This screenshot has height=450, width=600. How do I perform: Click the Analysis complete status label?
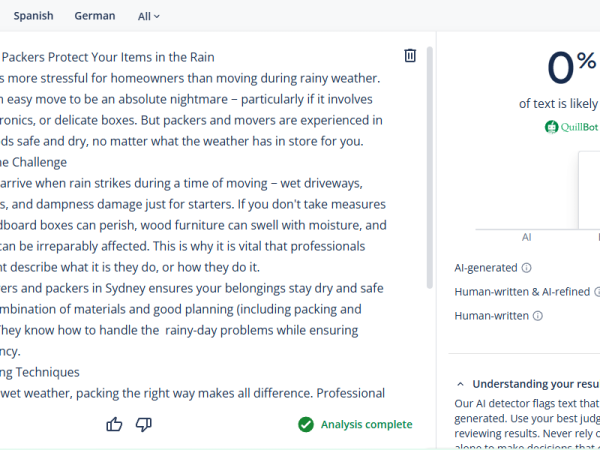[366, 424]
